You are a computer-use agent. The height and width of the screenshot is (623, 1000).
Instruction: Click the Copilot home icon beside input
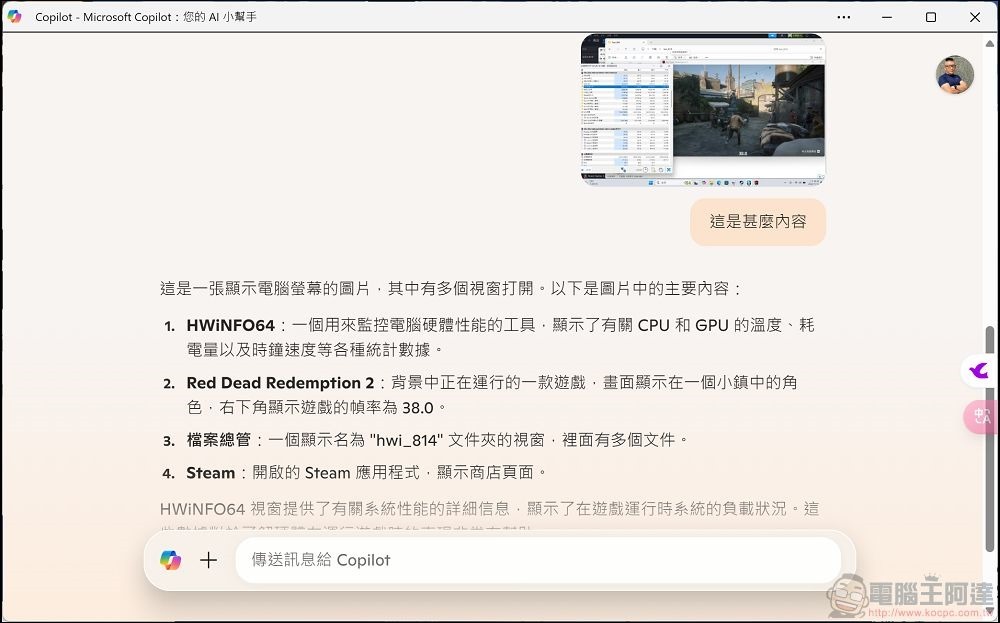coord(170,560)
